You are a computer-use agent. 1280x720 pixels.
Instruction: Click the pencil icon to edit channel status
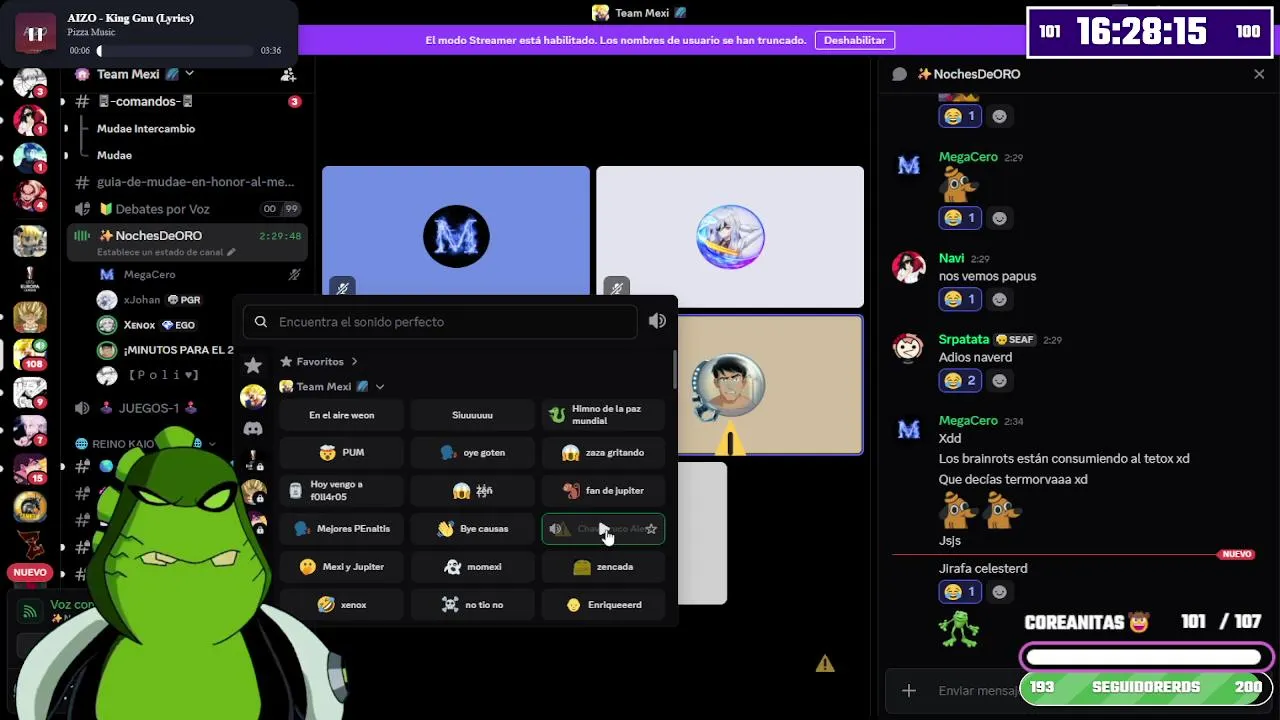click(231, 252)
